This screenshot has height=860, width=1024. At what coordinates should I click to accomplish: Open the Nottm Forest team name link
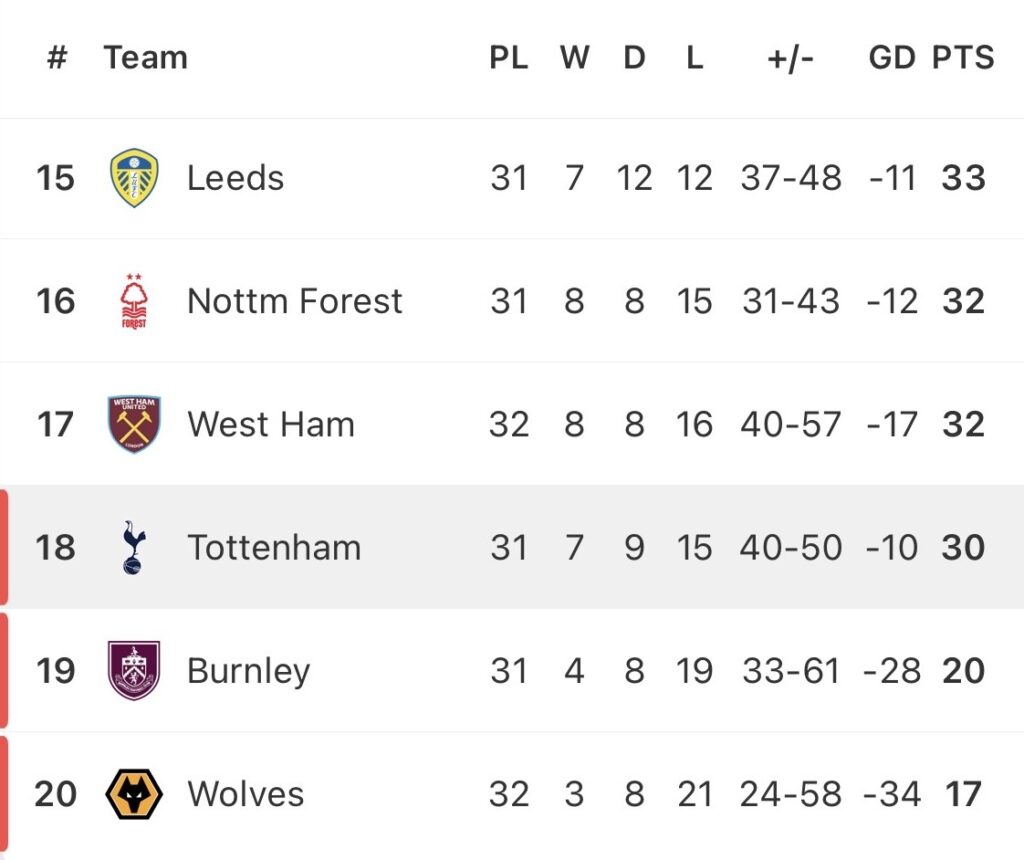[x=294, y=301]
